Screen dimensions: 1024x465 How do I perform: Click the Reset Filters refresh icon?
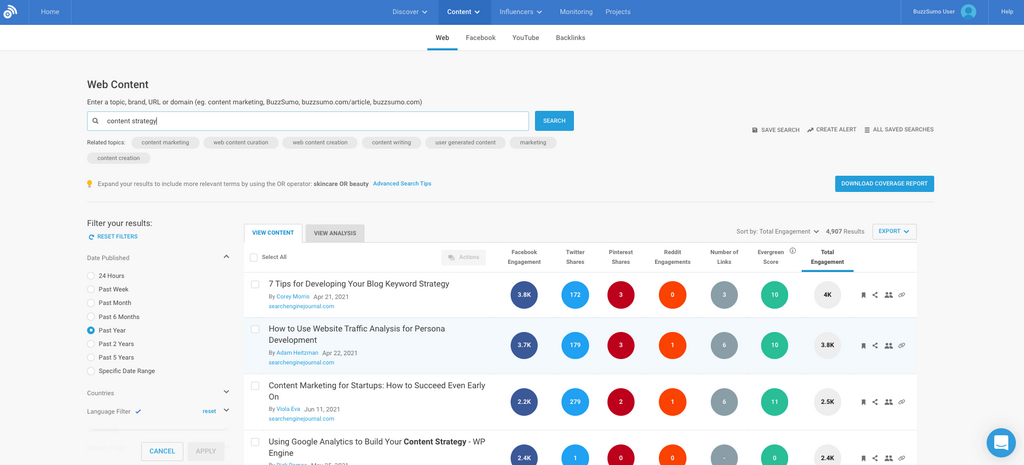click(x=91, y=236)
